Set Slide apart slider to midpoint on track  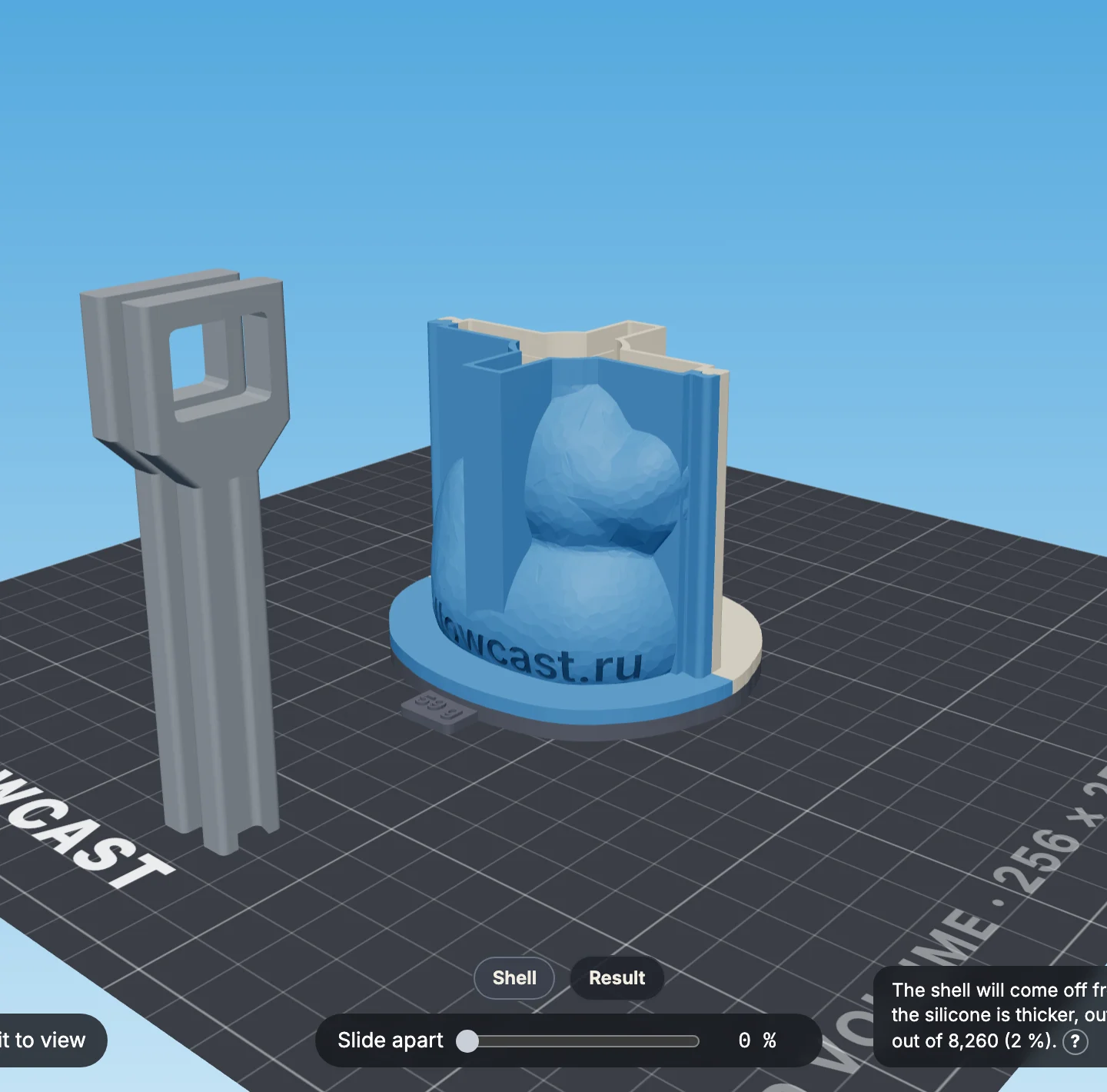click(583, 1041)
